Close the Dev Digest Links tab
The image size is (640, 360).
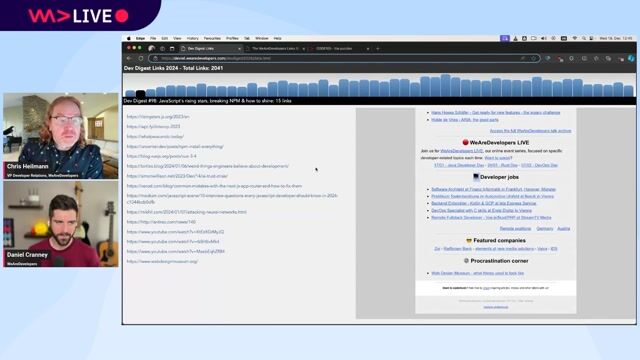click(239, 49)
